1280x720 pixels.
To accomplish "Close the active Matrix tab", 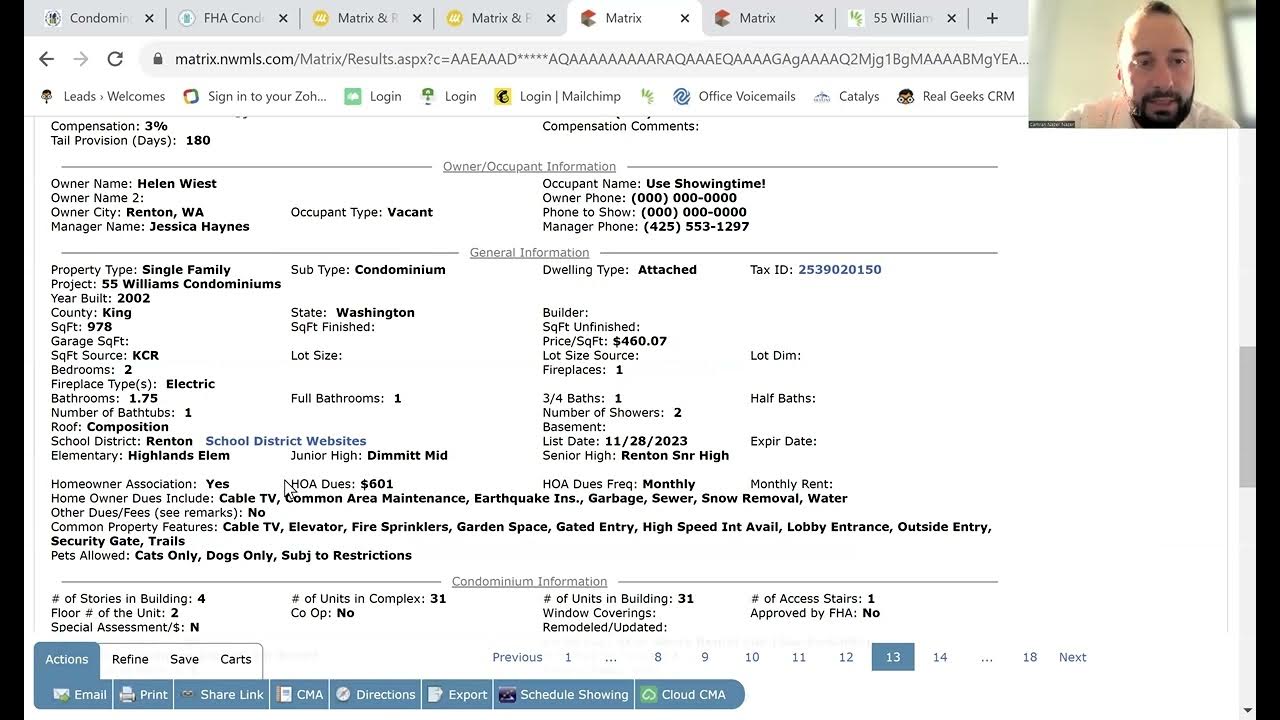I will pyautogui.click(x=685, y=18).
